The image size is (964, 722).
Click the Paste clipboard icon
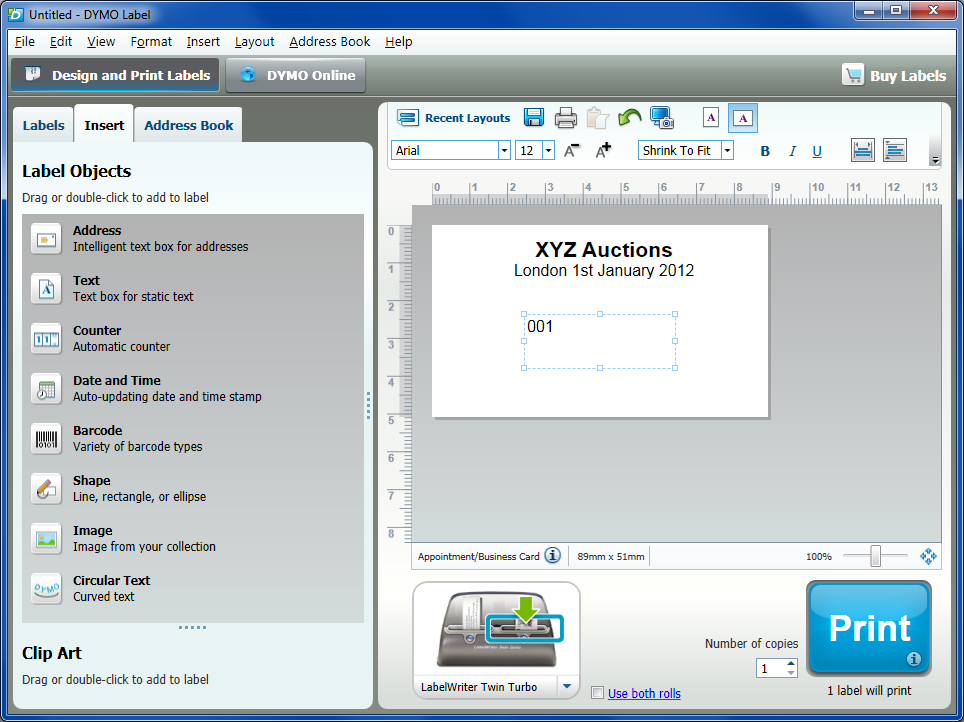[x=597, y=117]
